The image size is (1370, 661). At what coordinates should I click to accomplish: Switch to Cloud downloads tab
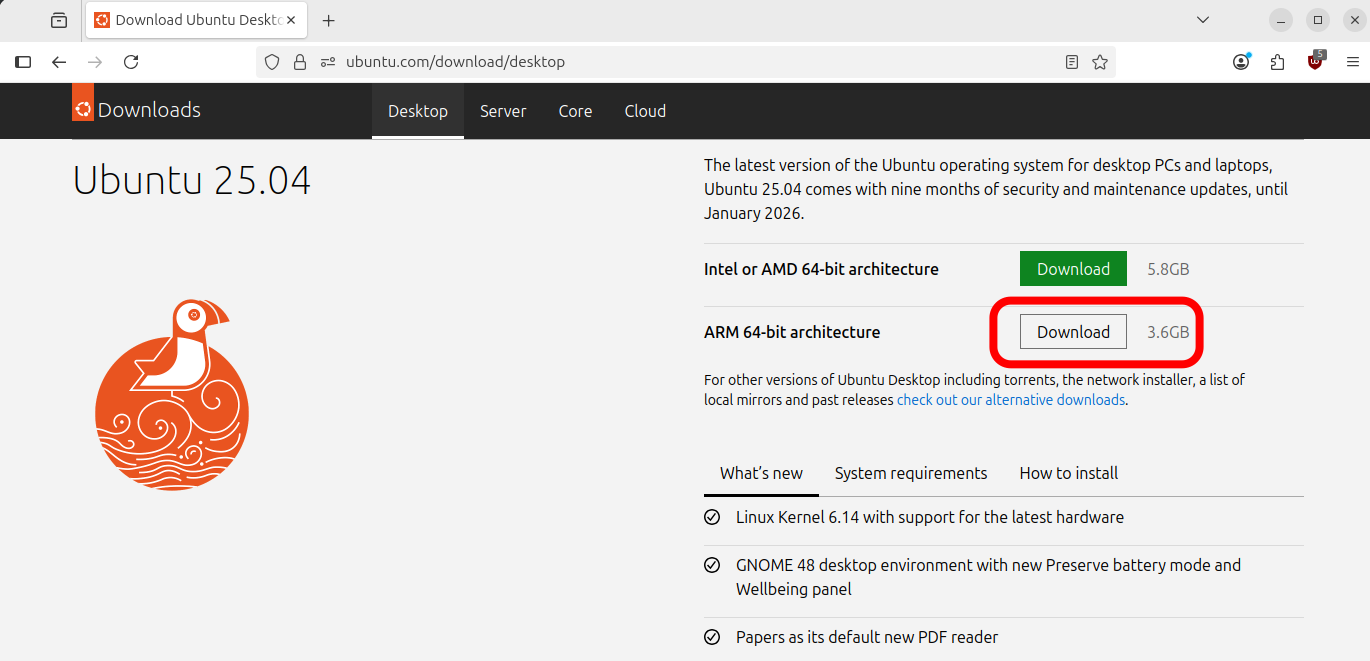pyautogui.click(x=645, y=111)
